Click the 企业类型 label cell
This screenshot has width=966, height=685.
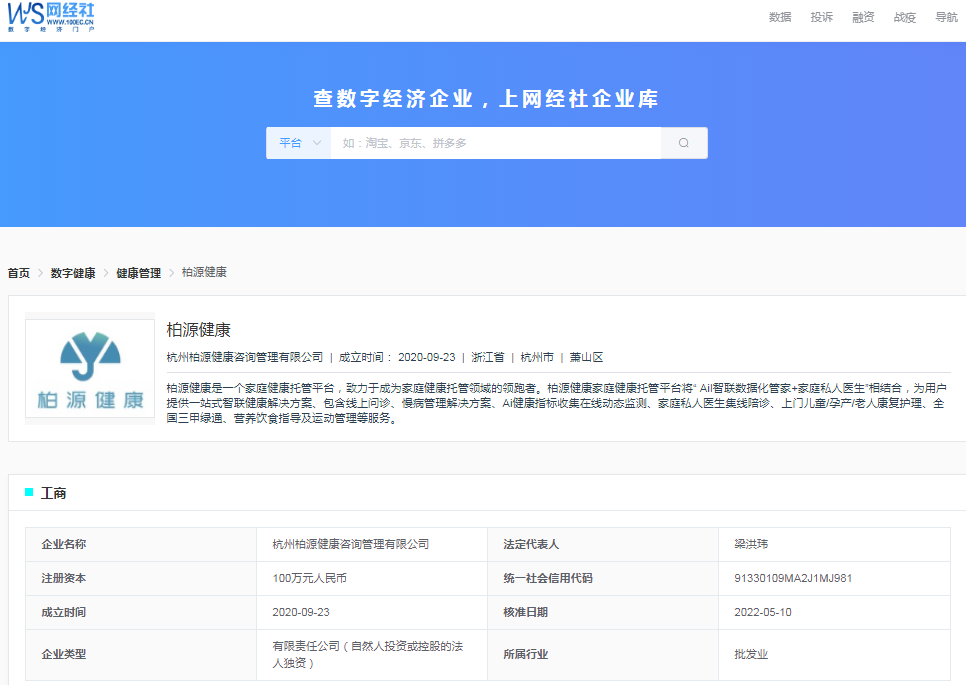[140, 654]
